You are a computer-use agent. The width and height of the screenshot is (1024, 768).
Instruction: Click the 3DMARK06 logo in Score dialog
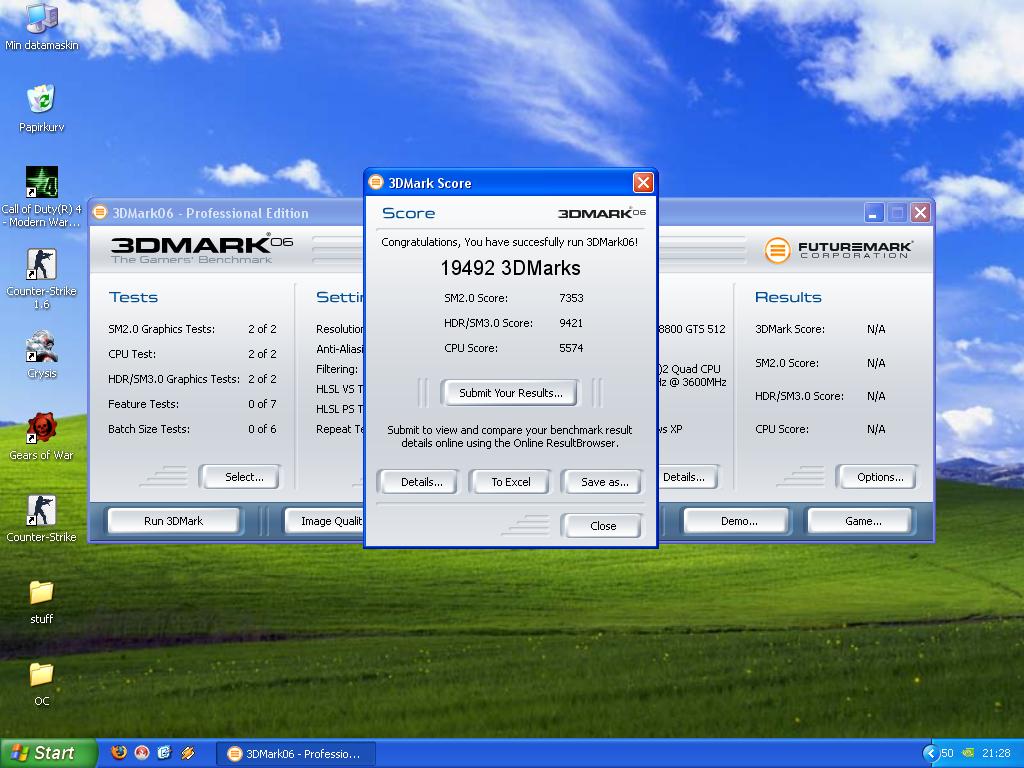pos(601,213)
